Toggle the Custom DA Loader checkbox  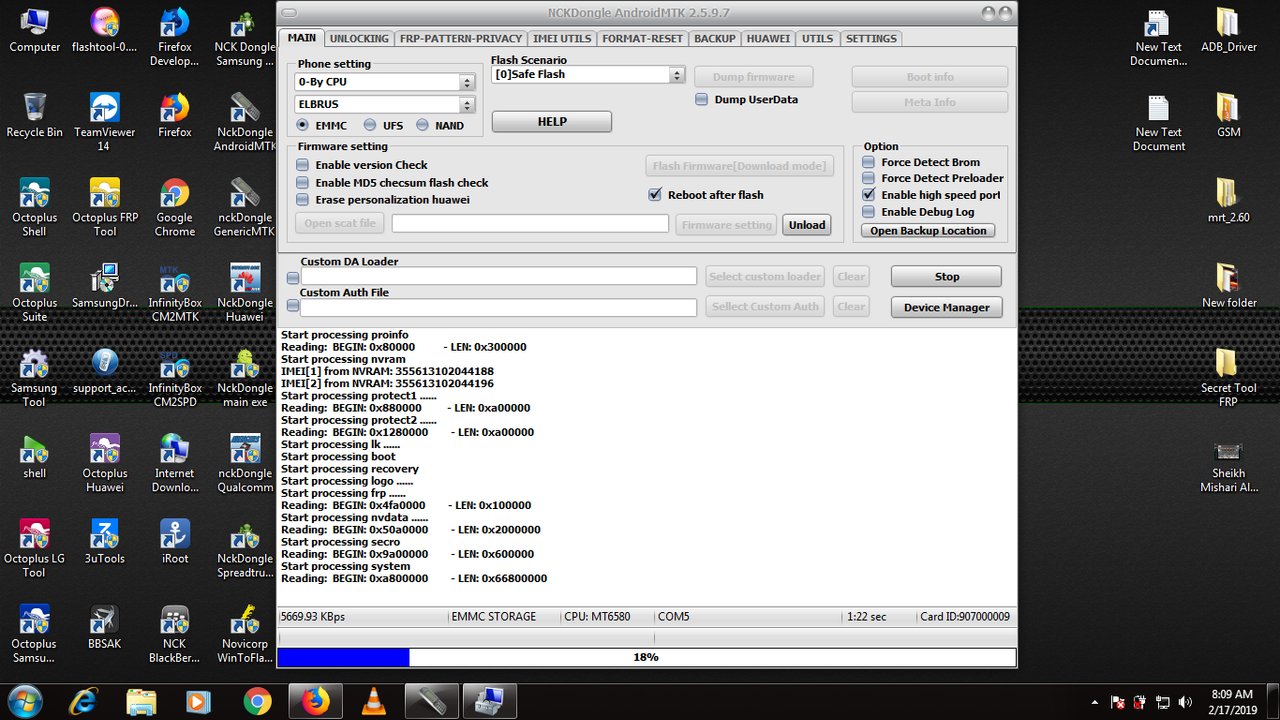293,277
